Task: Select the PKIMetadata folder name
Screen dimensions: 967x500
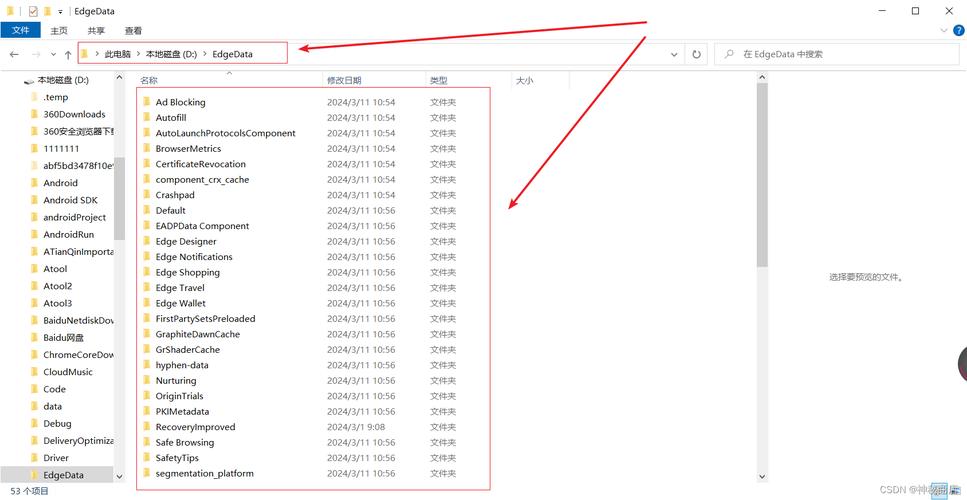Action: 183,411
